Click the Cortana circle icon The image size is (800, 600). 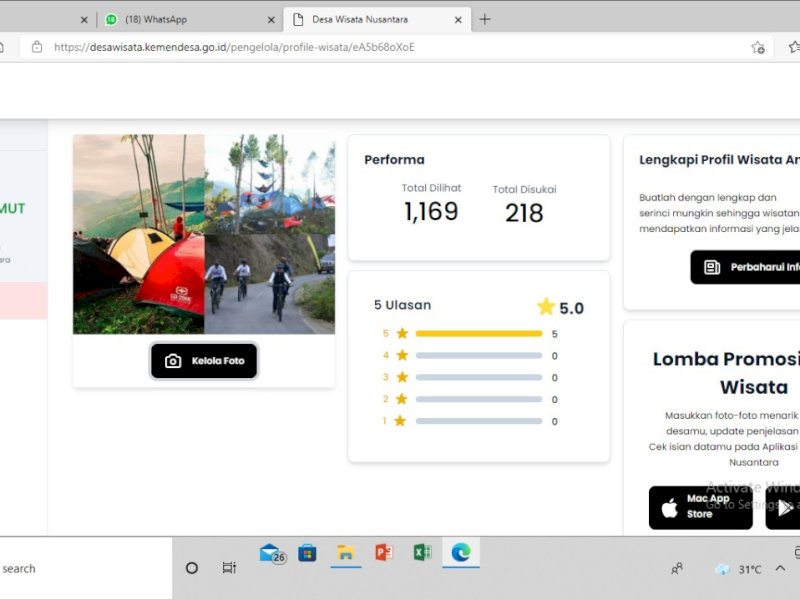[192, 568]
